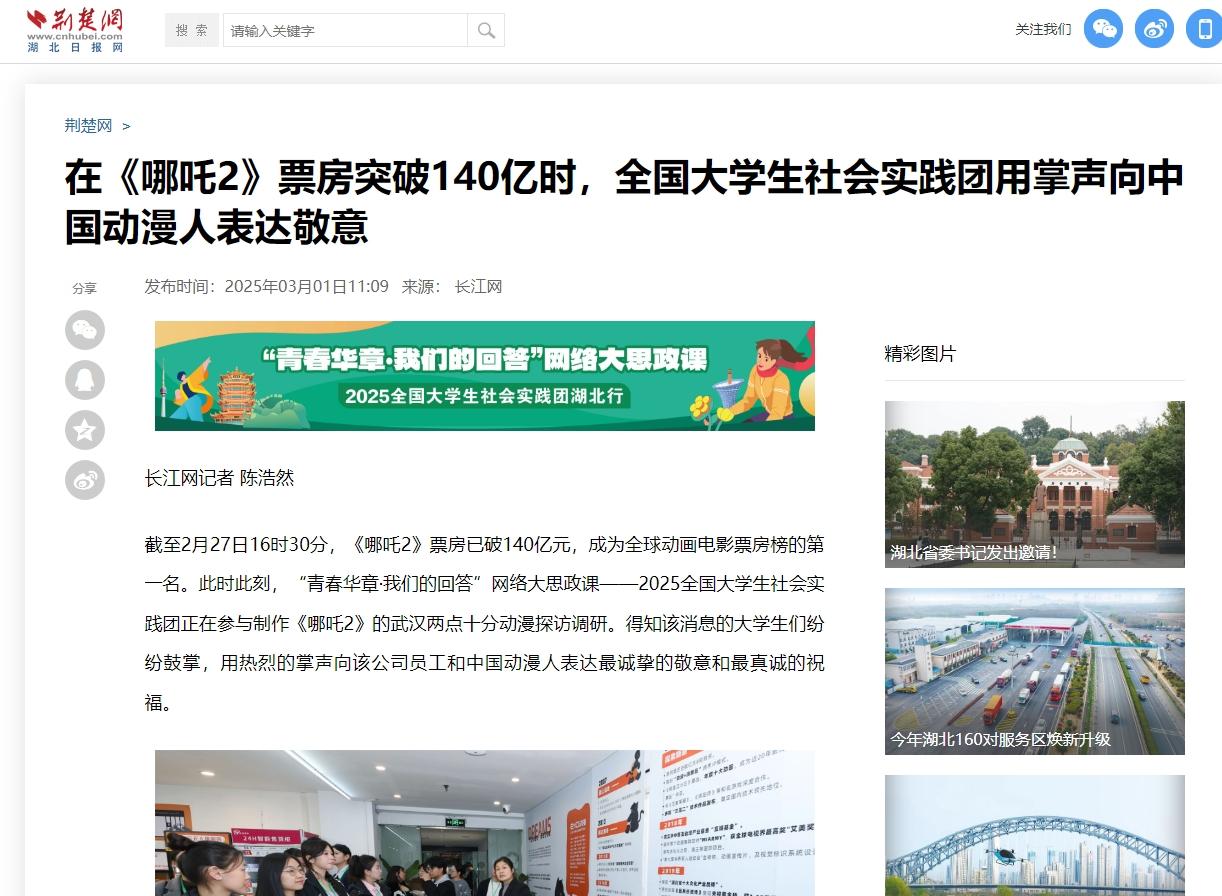Open the 荆楚网 breadcrumb link
1222x896 pixels.
[x=89, y=125]
